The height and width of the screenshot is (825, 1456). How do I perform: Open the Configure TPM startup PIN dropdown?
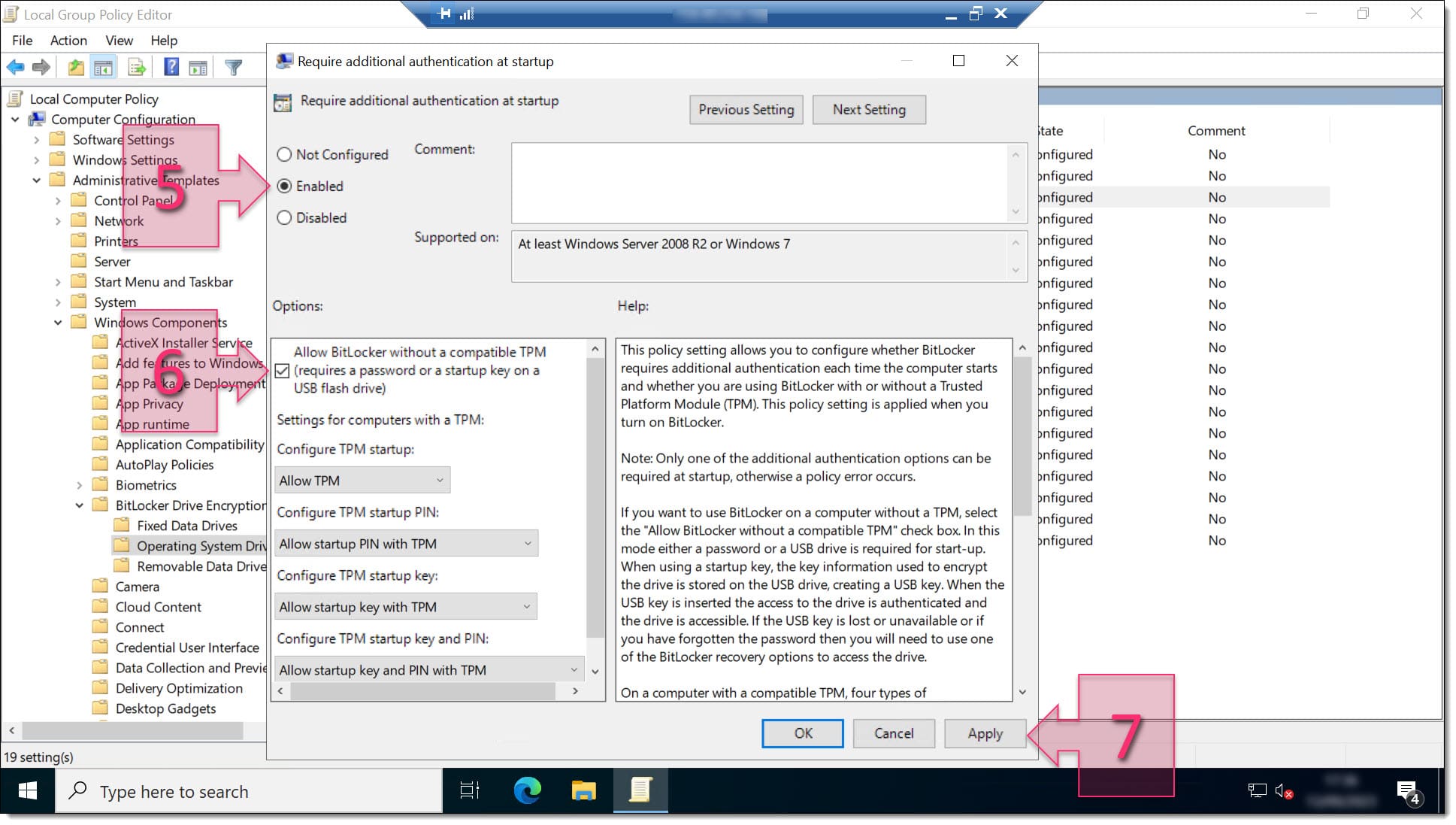click(x=407, y=544)
